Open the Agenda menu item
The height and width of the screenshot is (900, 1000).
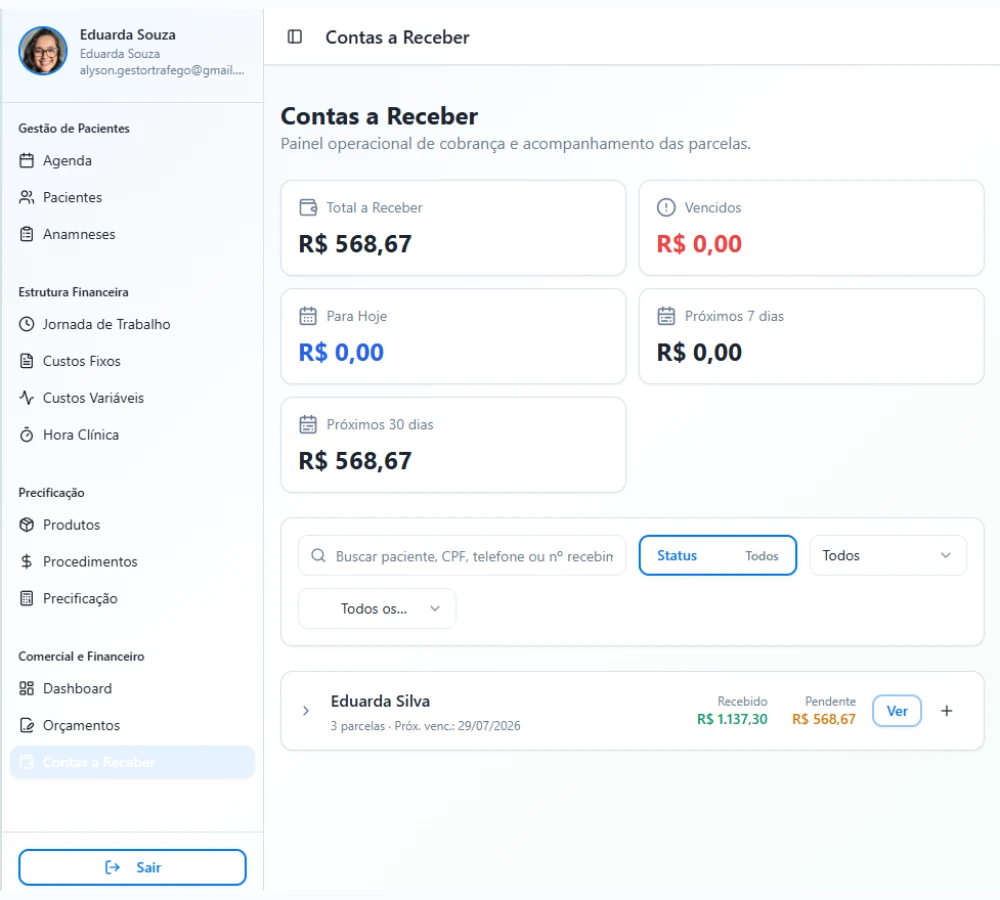click(132, 160)
